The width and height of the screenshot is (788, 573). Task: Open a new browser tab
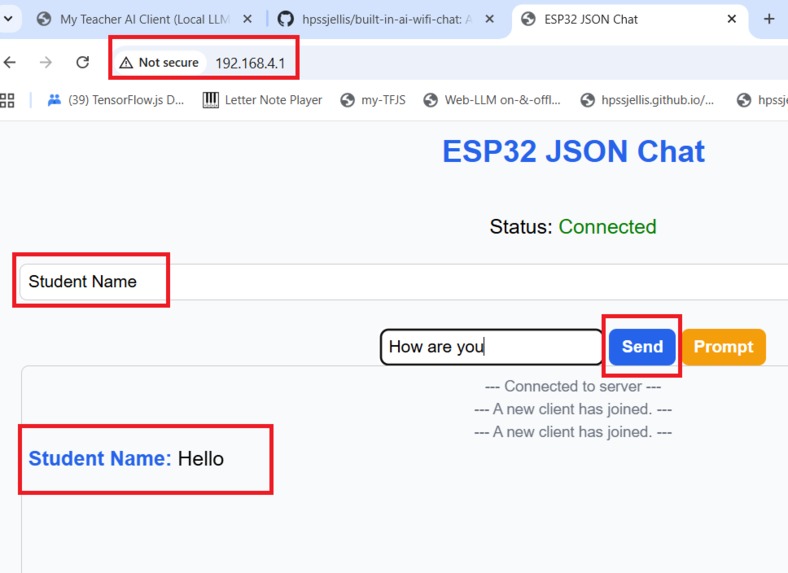coord(769,19)
